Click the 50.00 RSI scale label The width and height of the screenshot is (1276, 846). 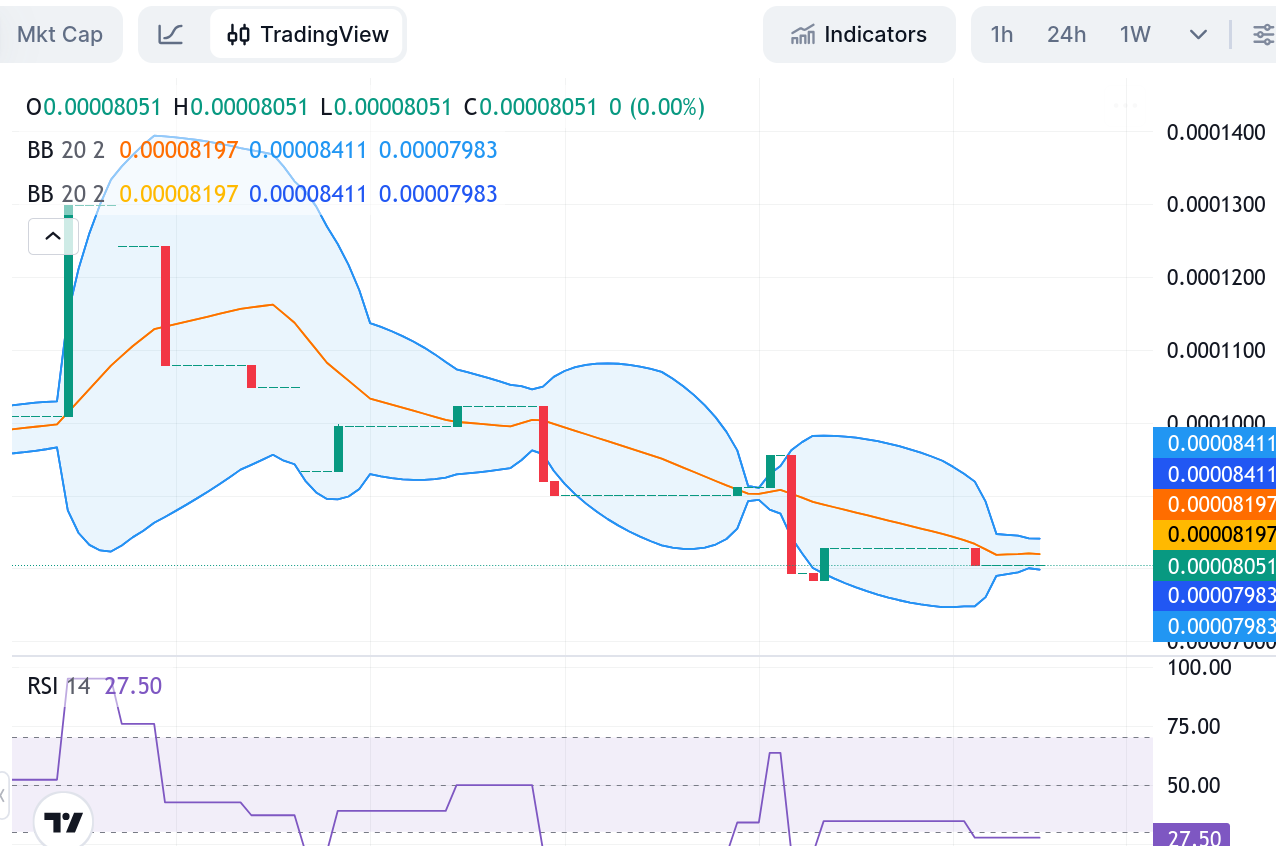[x=1194, y=785]
